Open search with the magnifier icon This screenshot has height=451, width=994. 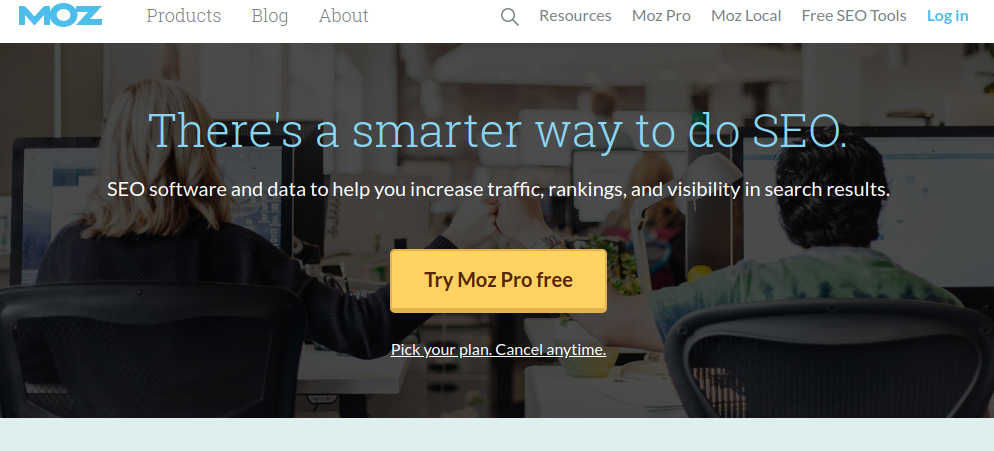[510, 16]
